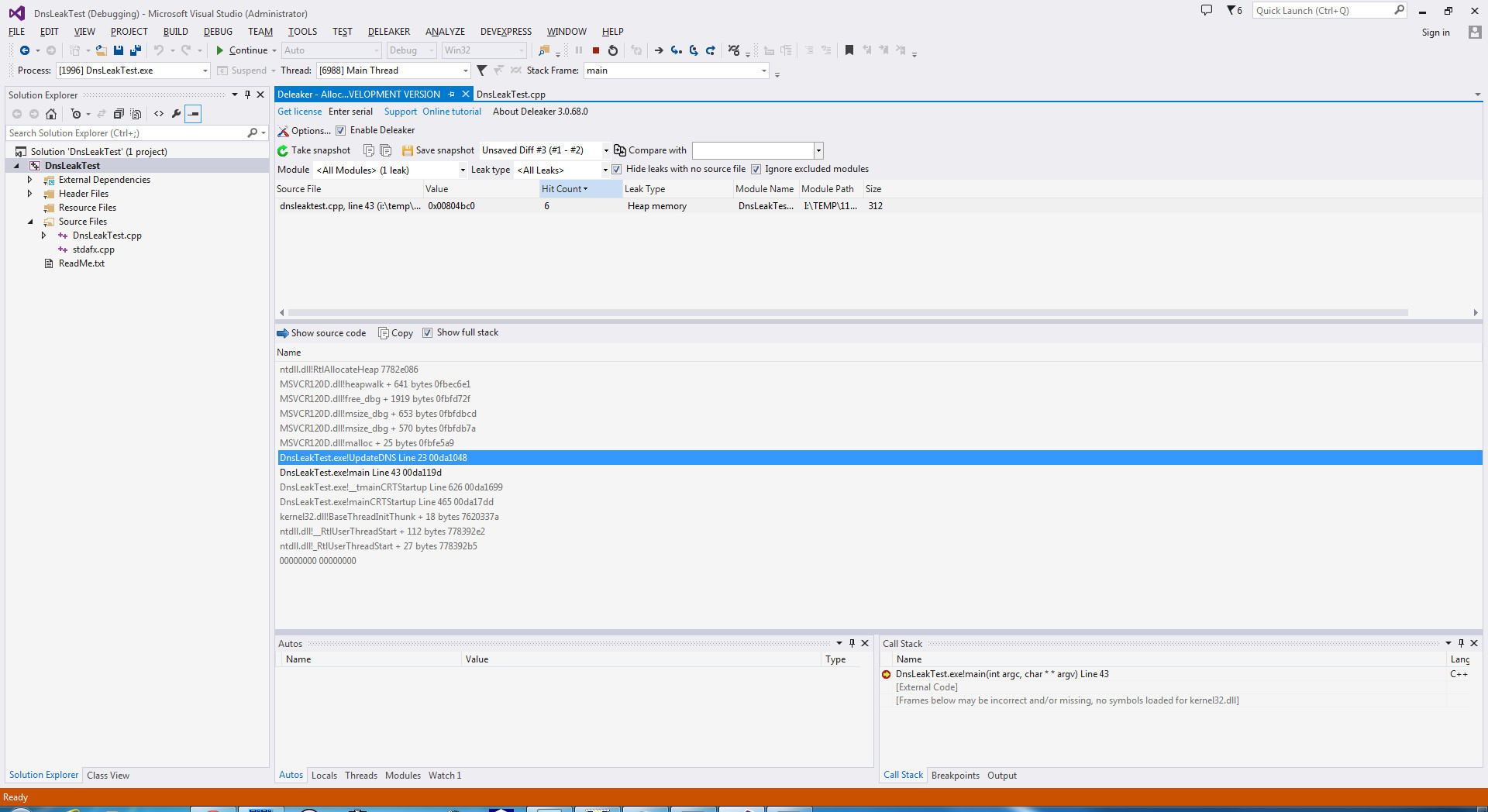Viewport: 1488px width, 812px height.
Task: Collapse the Source Files node
Action: [30, 222]
